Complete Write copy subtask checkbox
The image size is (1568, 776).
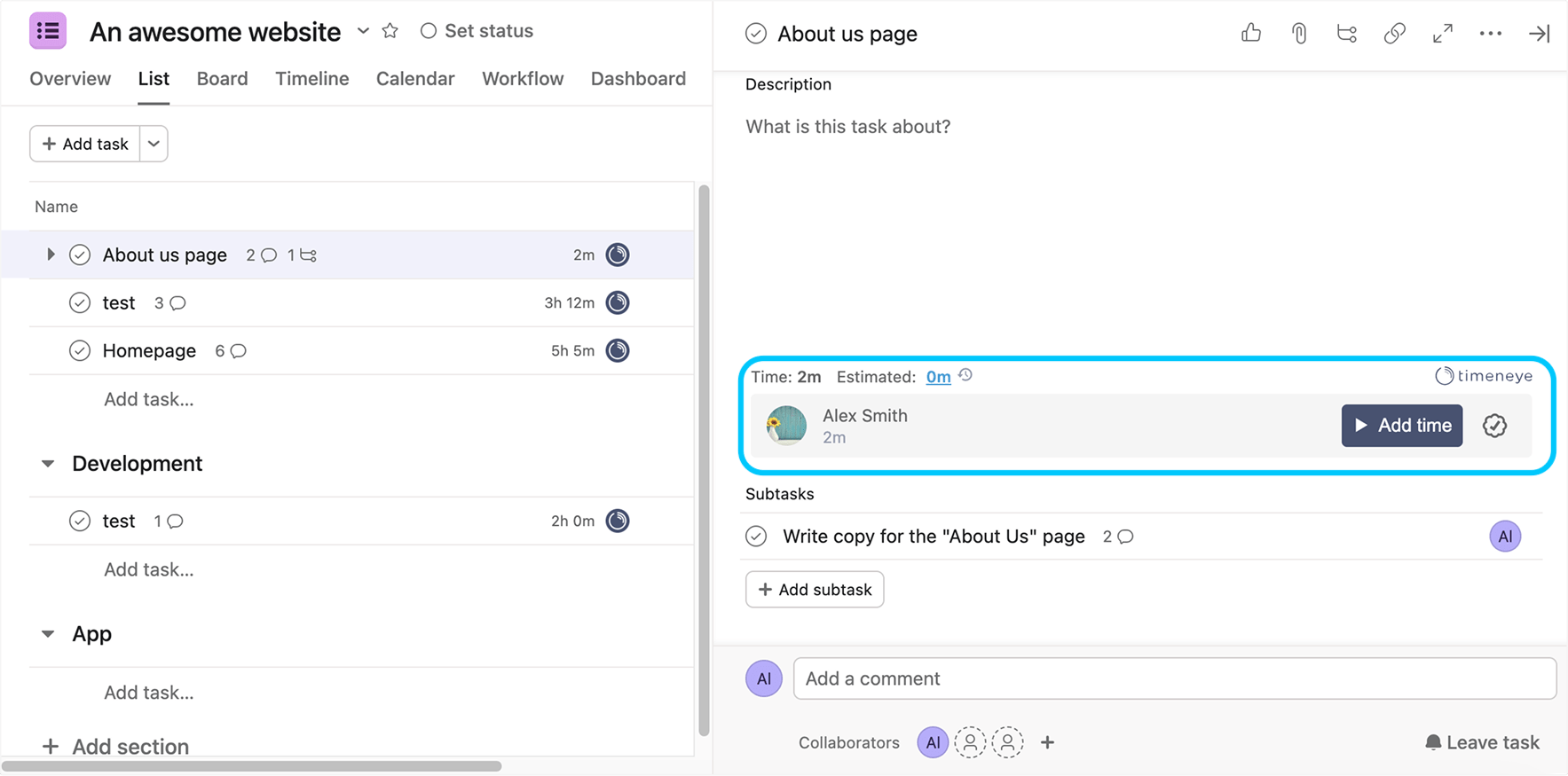[756, 537]
